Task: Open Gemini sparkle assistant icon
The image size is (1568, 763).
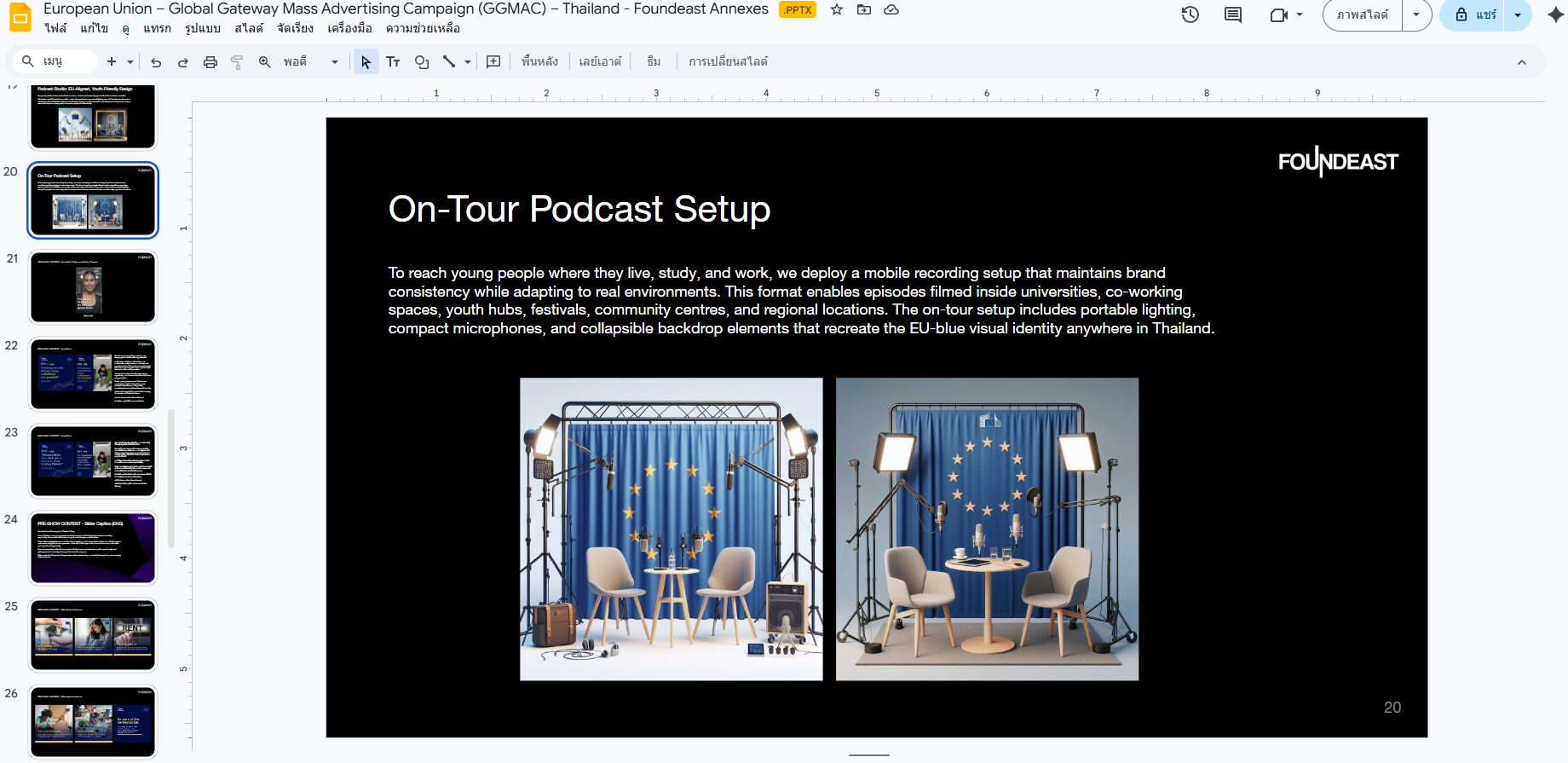Action: 1555,14
